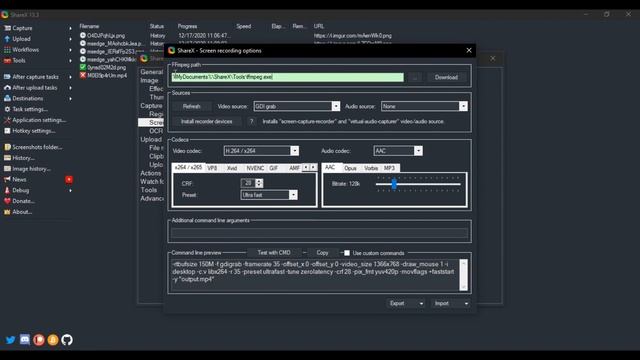Open Image history icon
Image resolution: width=640 pixels, height=360 pixels.
(x=7, y=169)
